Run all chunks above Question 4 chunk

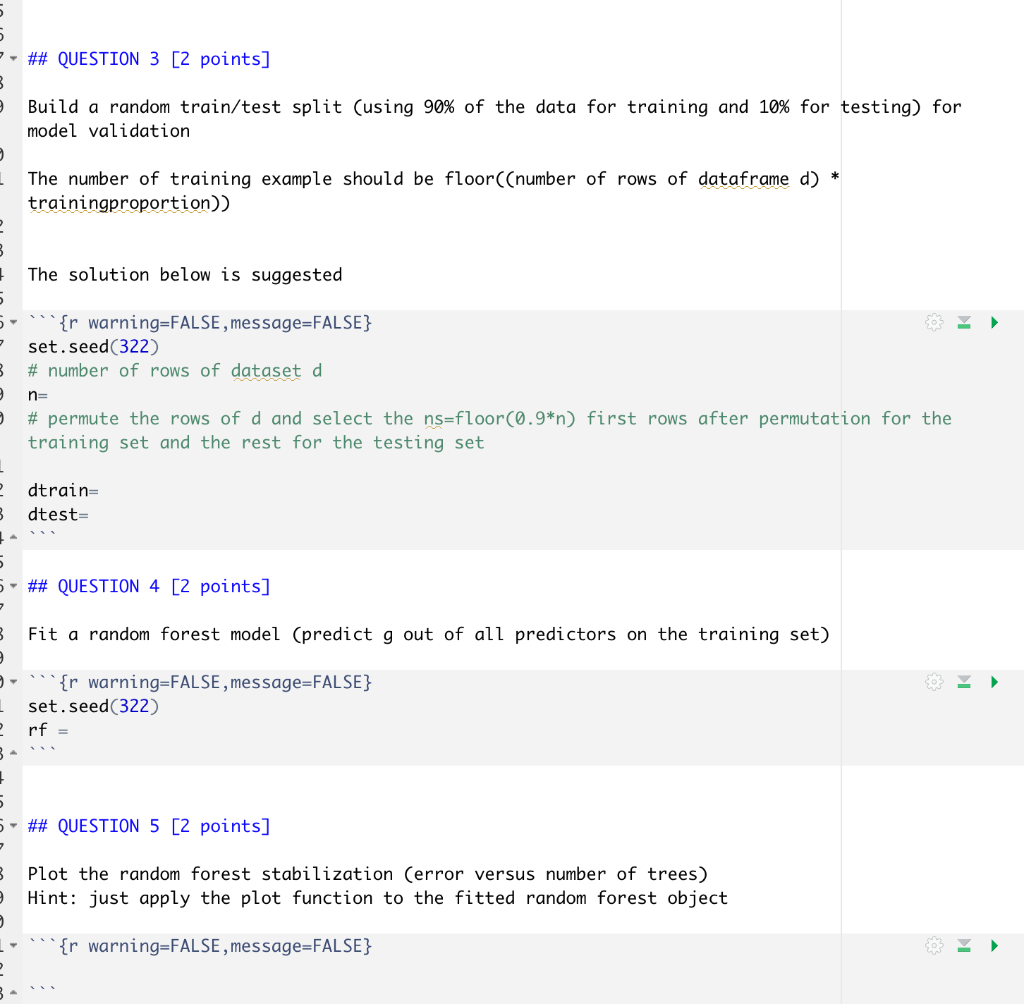click(x=964, y=682)
